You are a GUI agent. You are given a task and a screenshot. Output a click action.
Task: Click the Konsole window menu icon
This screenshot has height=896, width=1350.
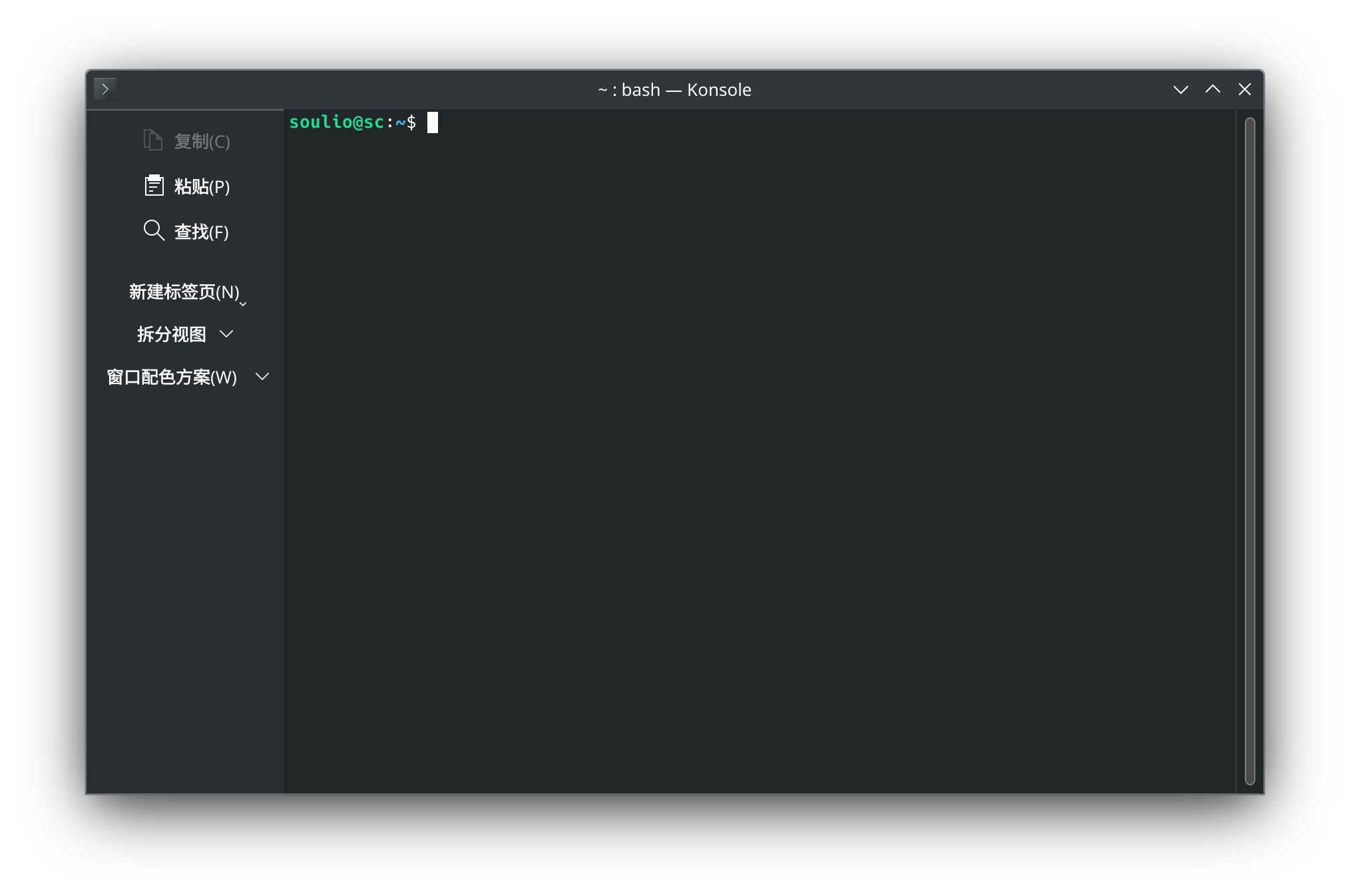coord(105,89)
